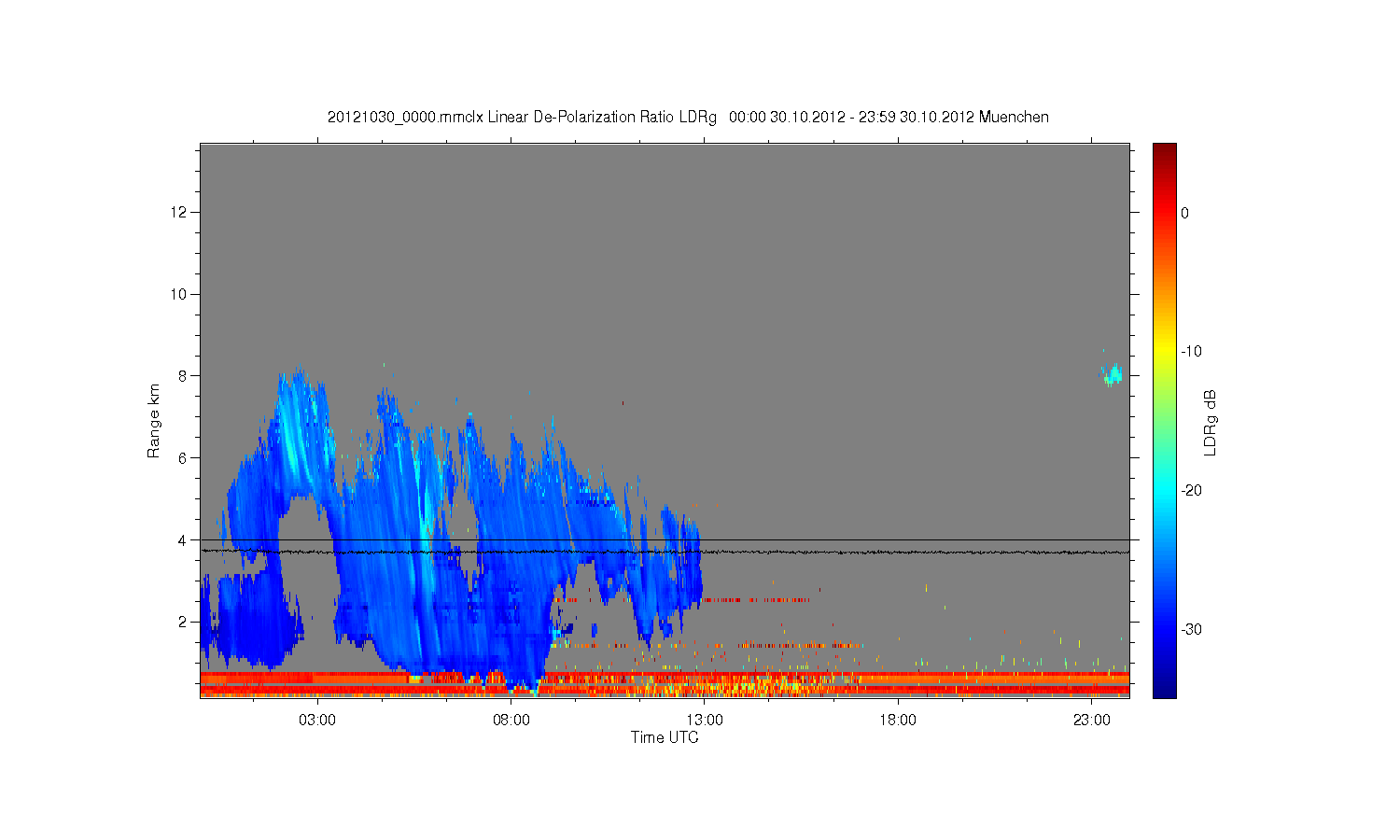Click the 23:00 time tick label

(1092, 721)
